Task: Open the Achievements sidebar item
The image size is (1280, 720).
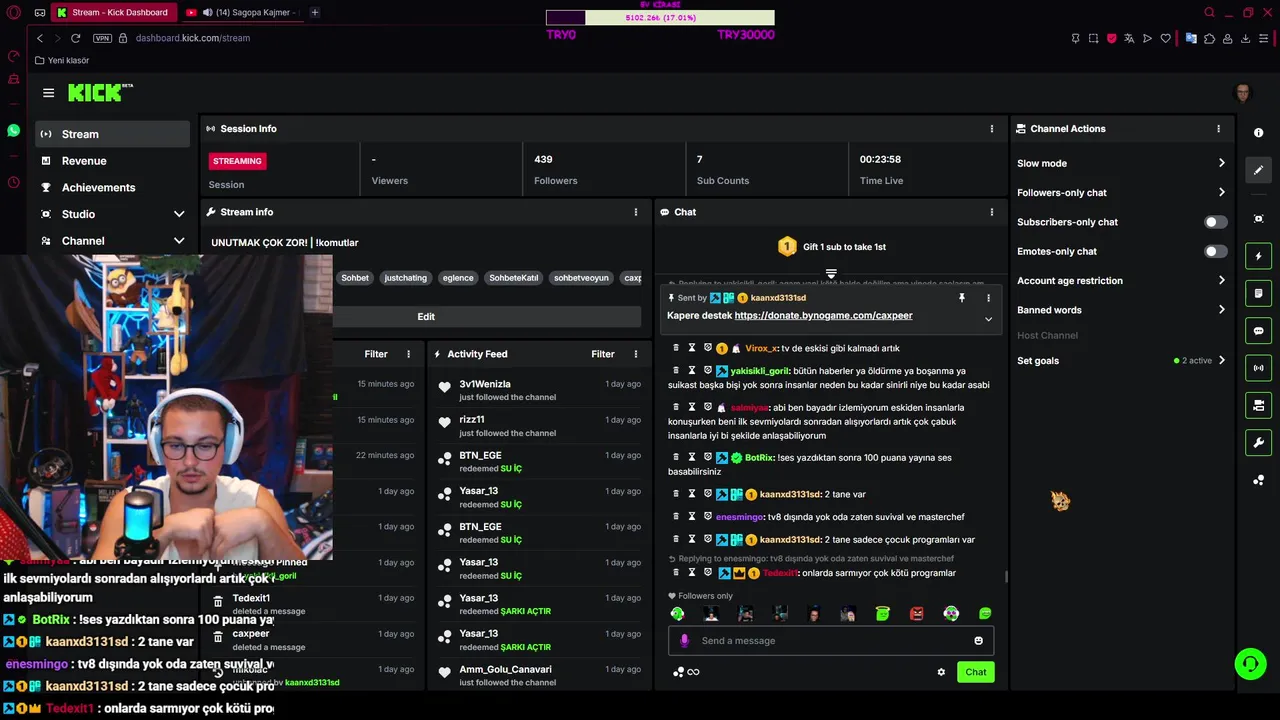Action: [112, 187]
